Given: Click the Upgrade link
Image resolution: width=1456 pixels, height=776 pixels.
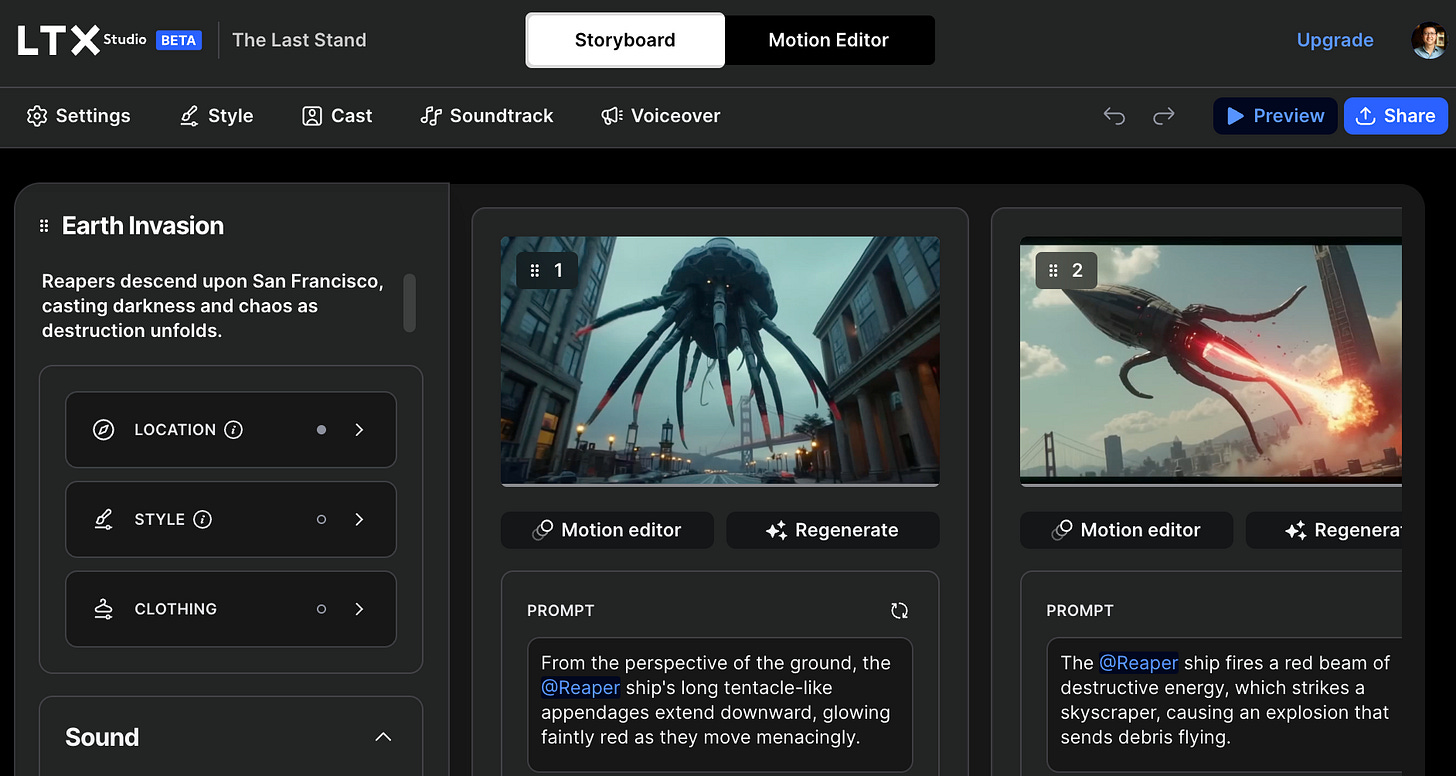Looking at the screenshot, I should pyautogui.click(x=1335, y=40).
